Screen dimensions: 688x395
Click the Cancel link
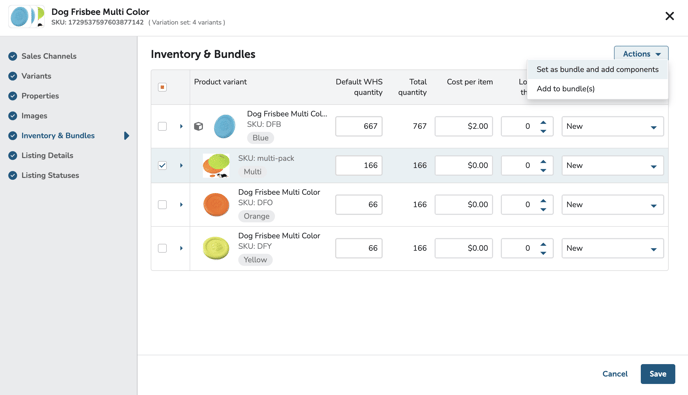(x=615, y=374)
